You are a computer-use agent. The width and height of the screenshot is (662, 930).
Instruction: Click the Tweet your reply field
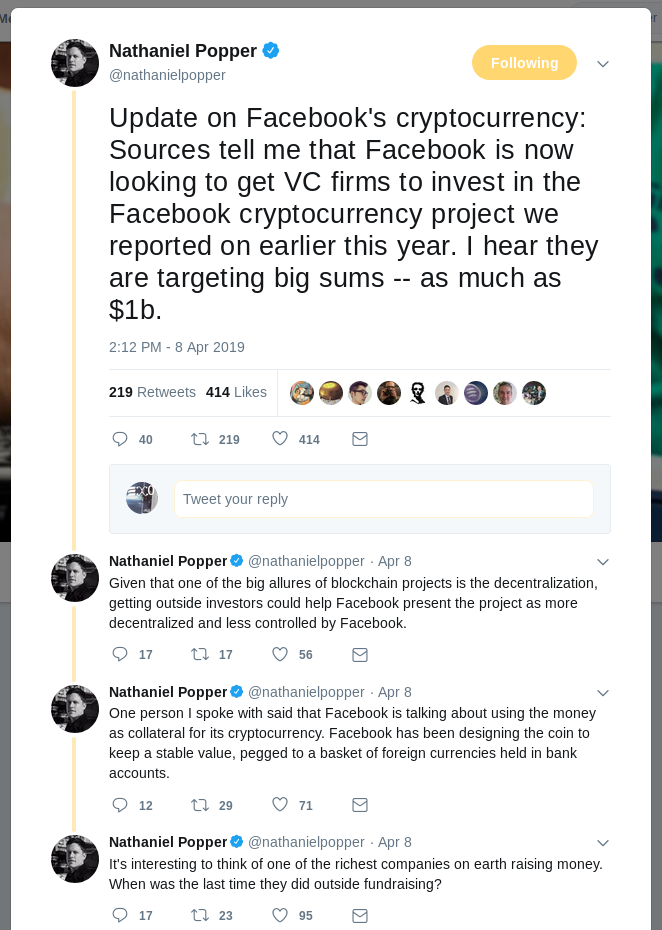[x=384, y=499]
